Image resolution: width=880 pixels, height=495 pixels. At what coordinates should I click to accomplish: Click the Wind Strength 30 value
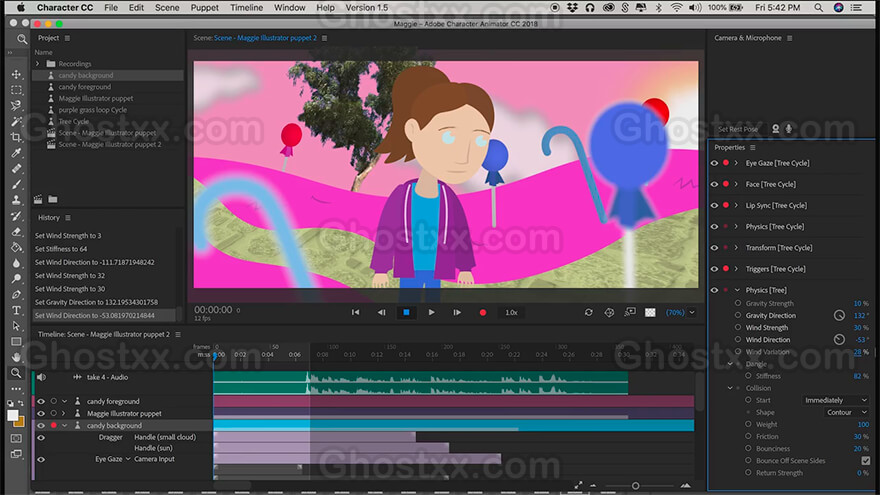click(x=860, y=328)
